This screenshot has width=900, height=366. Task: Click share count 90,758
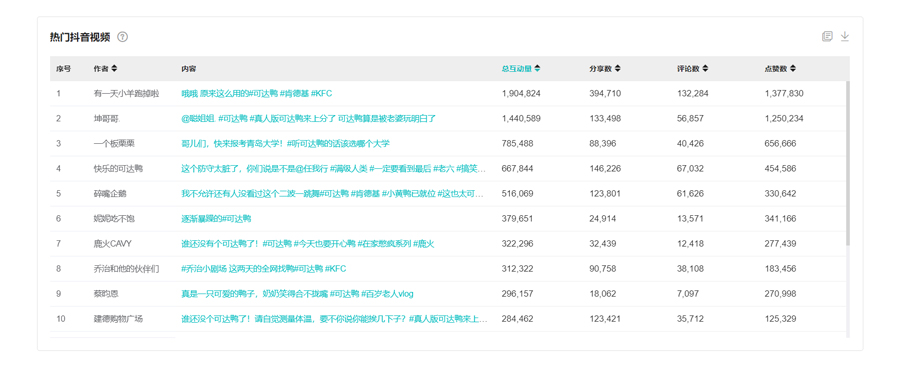click(x=603, y=268)
